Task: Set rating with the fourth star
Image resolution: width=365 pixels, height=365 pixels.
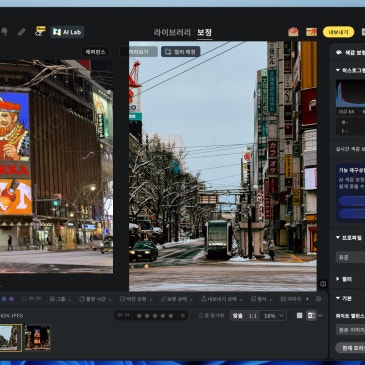Action: [163, 315]
